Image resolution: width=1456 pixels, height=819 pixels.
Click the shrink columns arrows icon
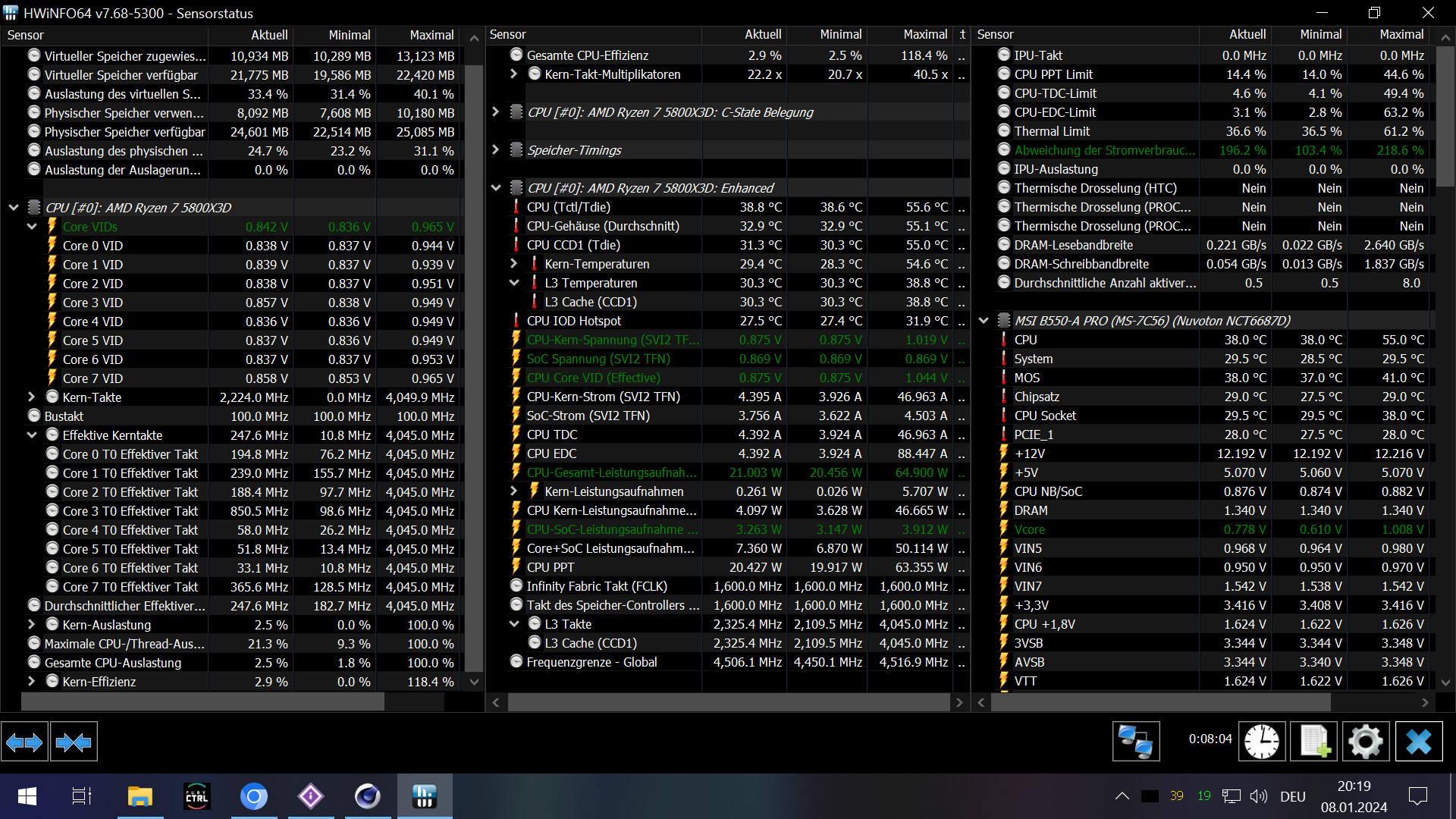pyautogui.click(x=74, y=742)
